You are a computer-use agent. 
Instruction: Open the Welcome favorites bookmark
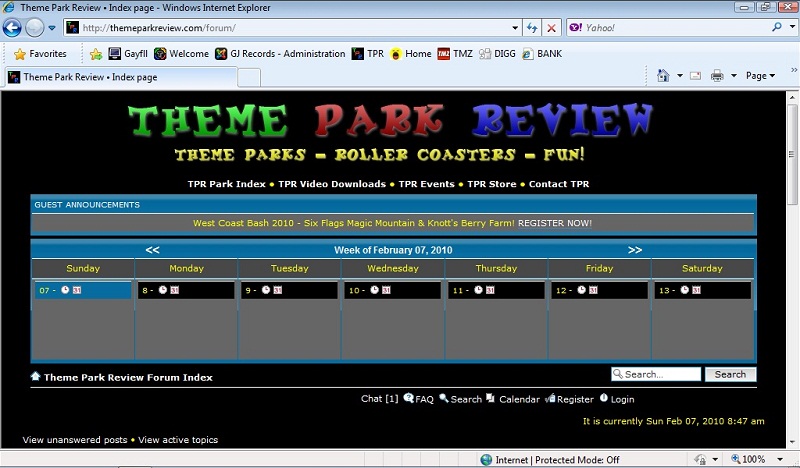182,54
